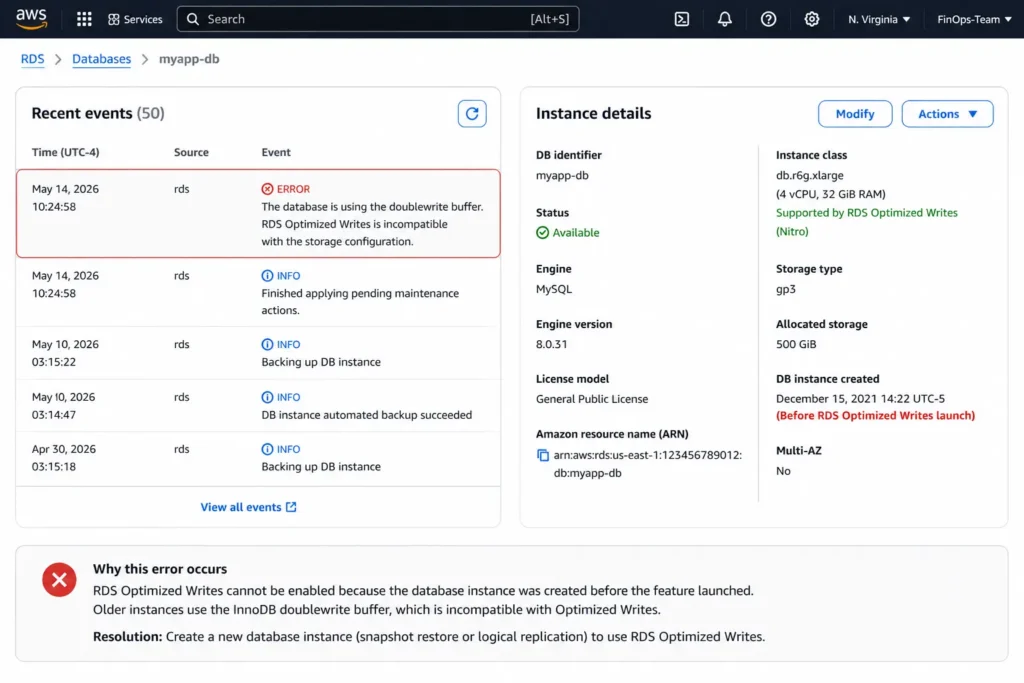1024x683 pixels.
Task: Open the notifications bell
Action: [x=724, y=20]
